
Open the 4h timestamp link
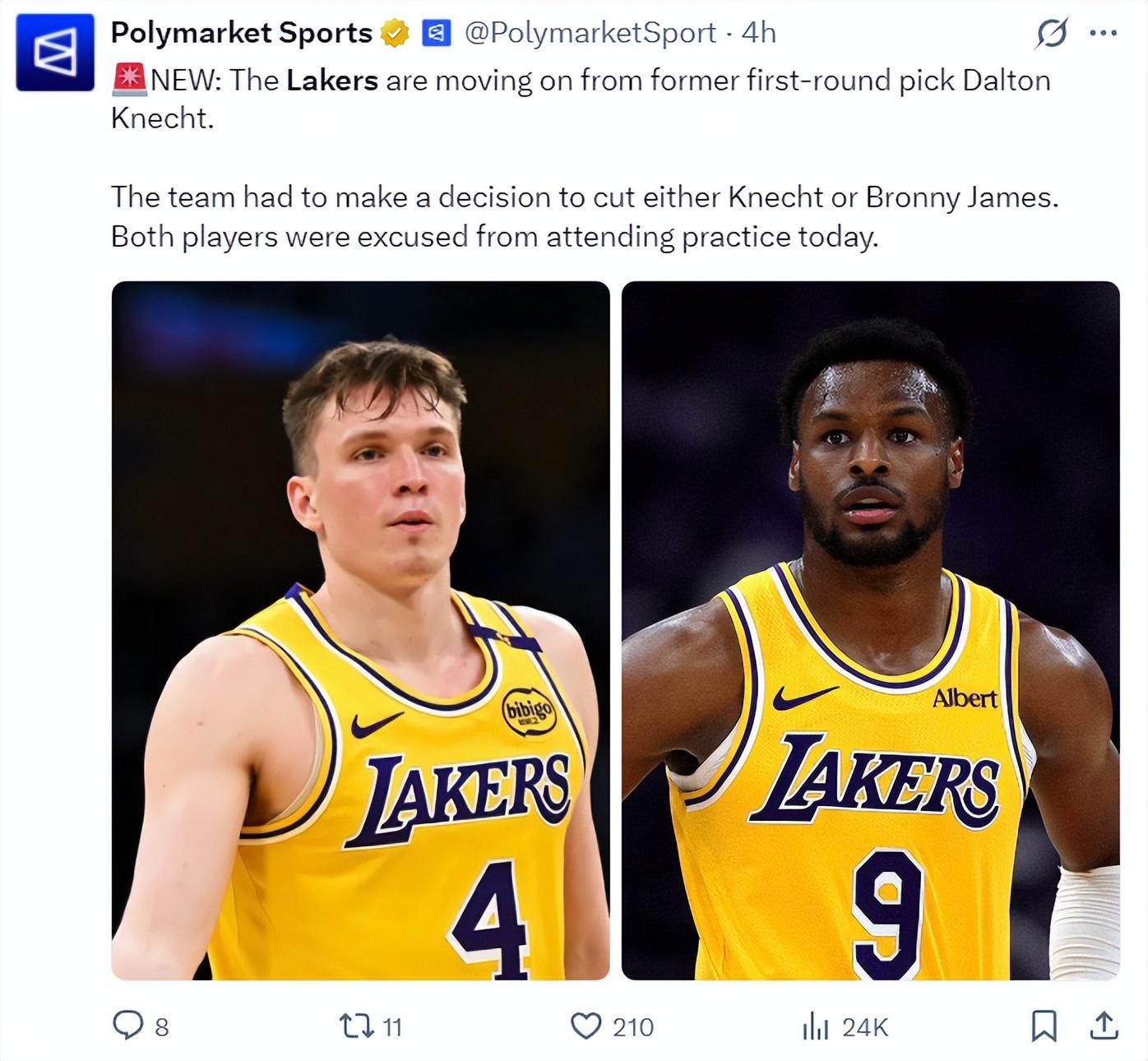pos(758,33)
